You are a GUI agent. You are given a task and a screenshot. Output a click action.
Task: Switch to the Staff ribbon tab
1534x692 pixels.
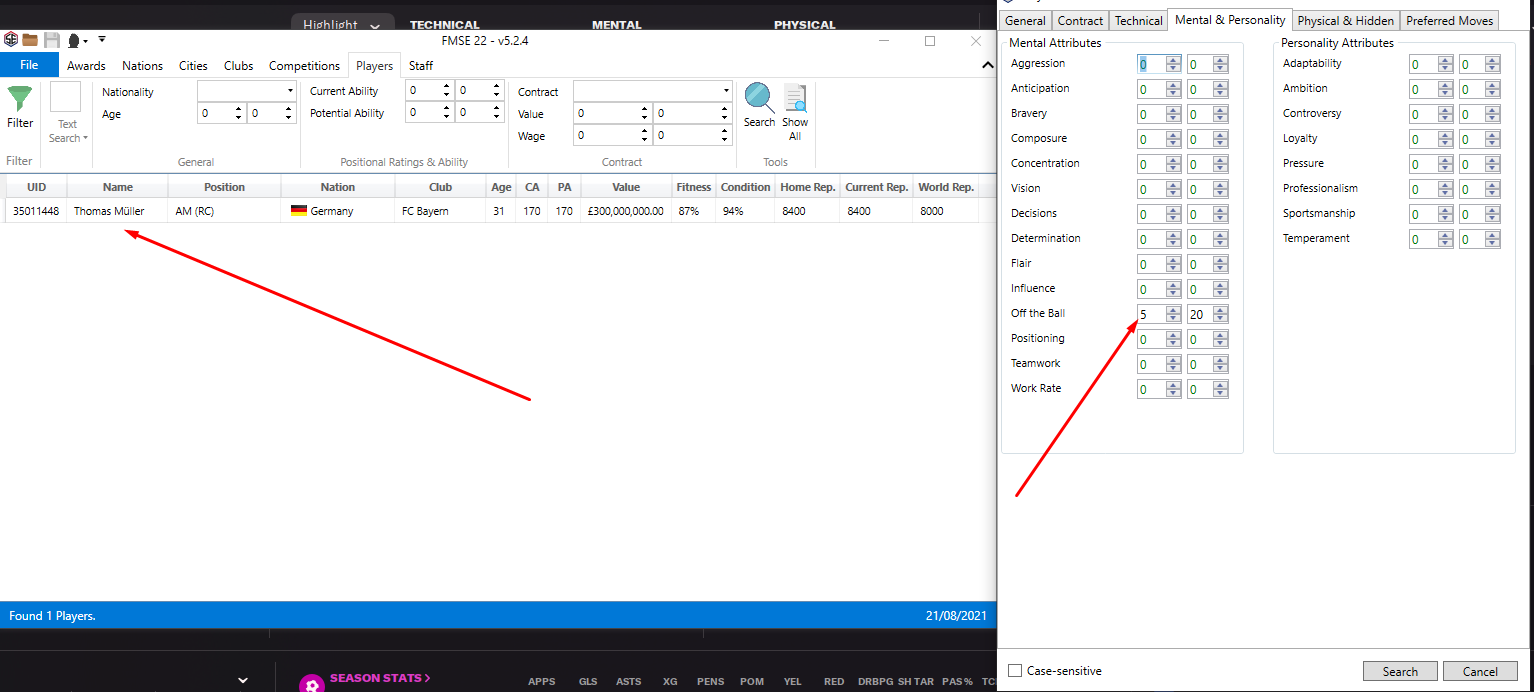(421, 66)
